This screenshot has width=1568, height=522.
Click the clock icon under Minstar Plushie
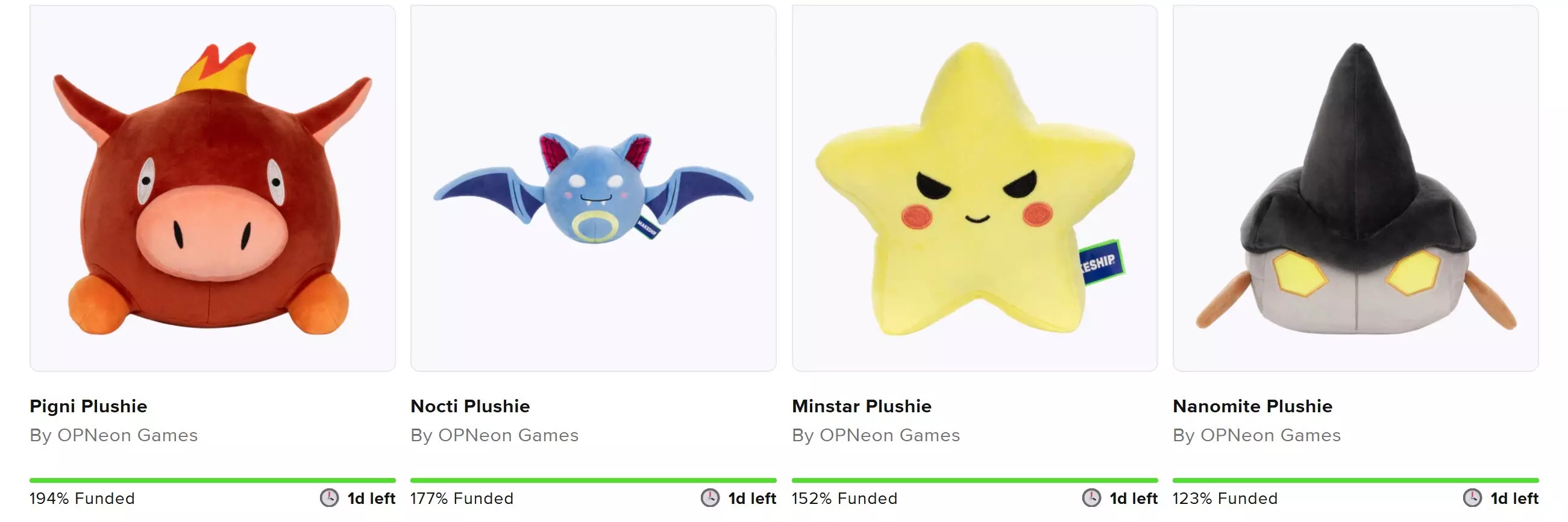1091,498
